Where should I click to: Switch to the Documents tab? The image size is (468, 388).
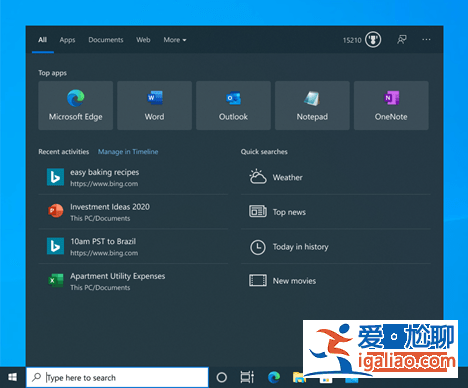[106, 40]
